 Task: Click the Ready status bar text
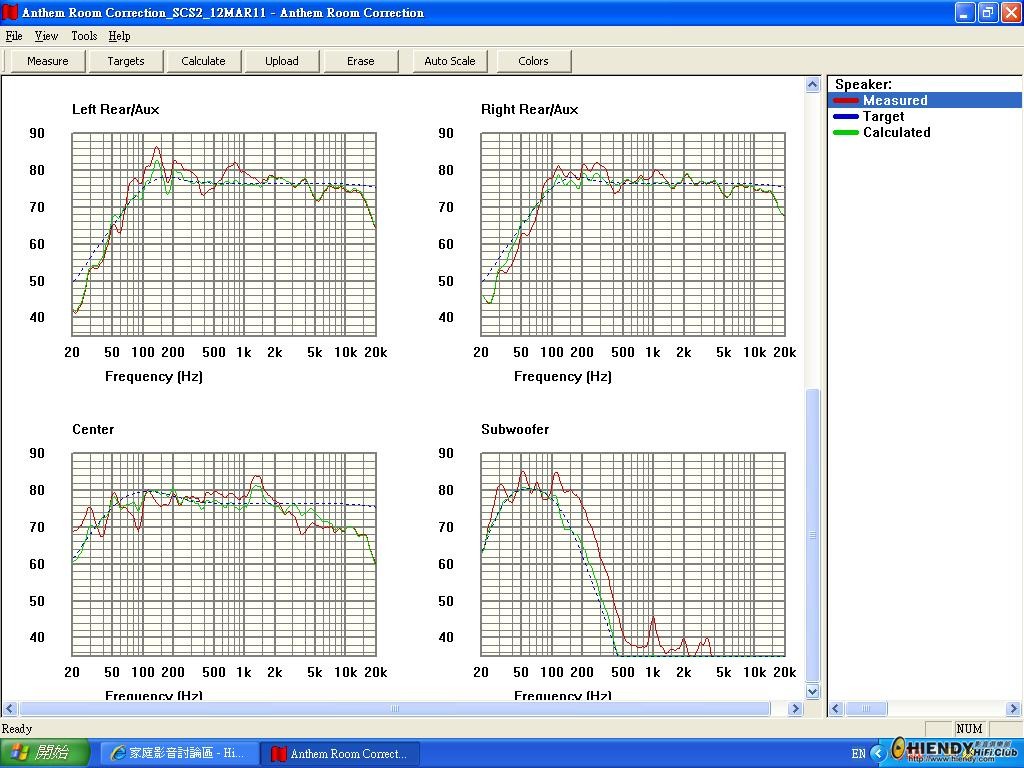[x=17, y=729]
